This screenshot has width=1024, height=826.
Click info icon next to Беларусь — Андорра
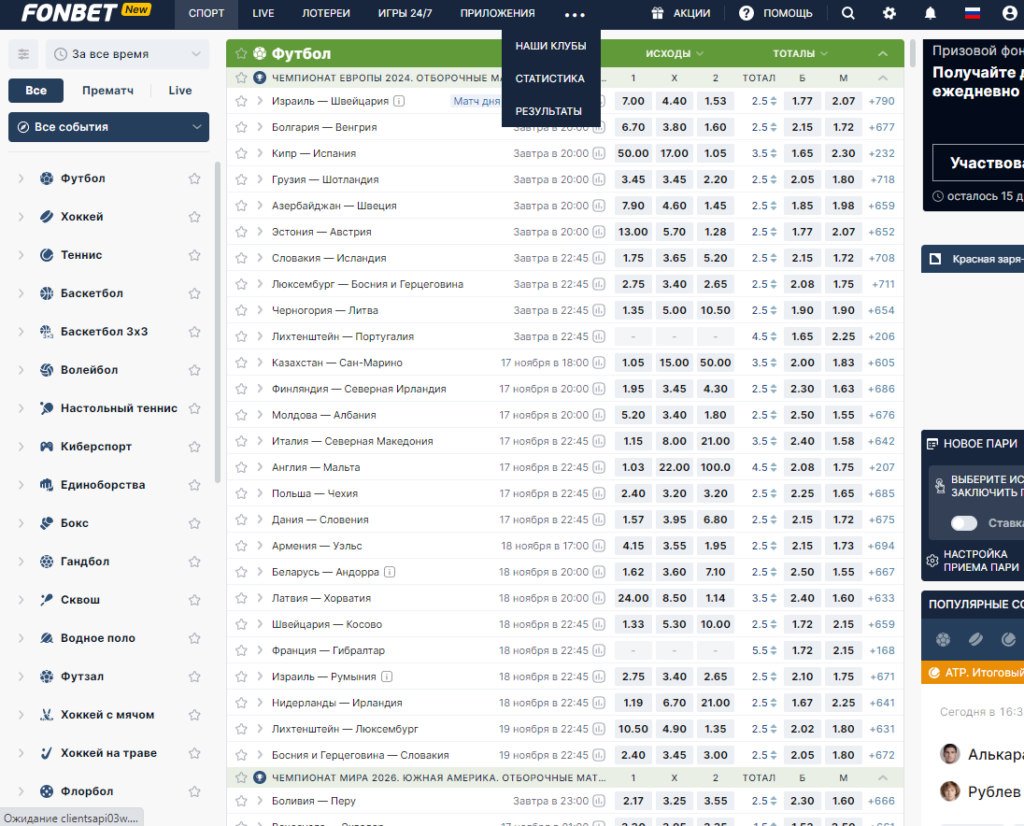(x=390, y=572)
